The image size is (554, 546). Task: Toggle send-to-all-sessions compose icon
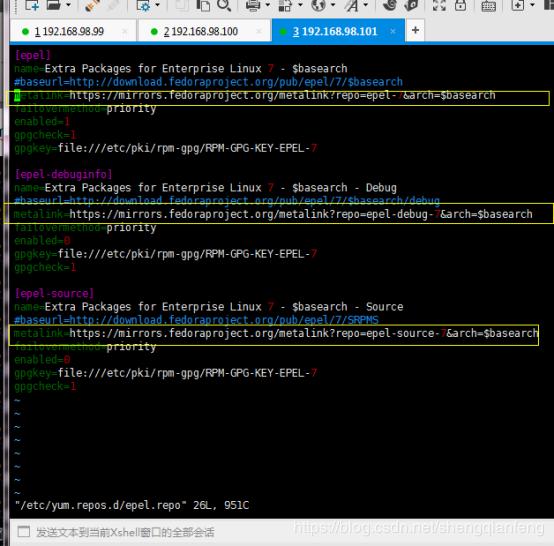[24, 532]
